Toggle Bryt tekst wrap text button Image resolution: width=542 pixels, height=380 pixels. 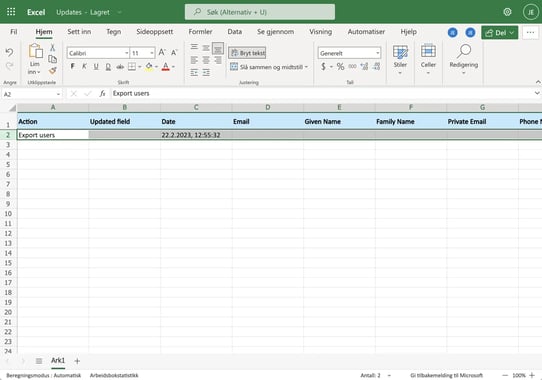pyautogui.click(x=247, y=53)
